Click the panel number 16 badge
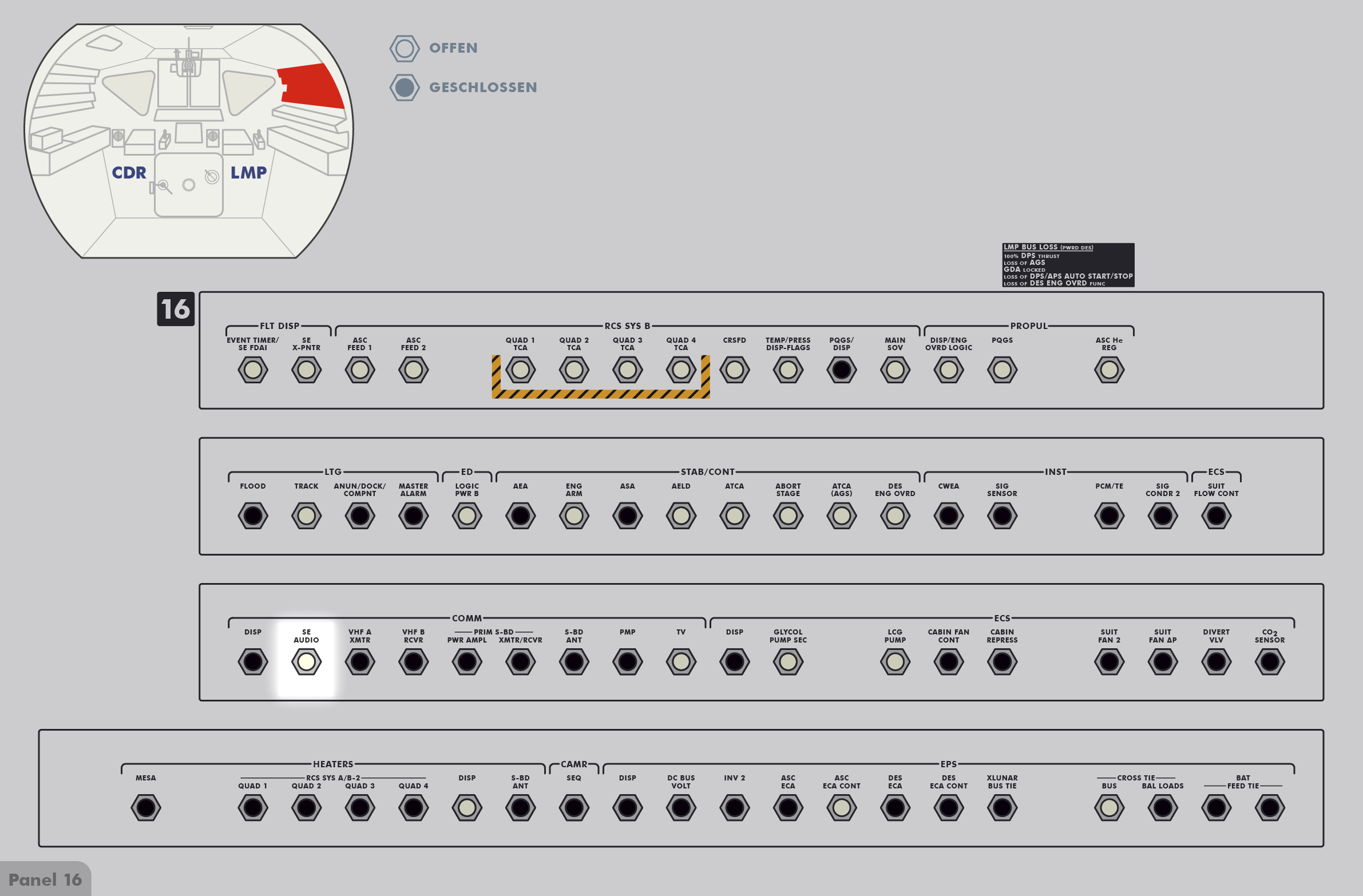Viewport: 1363px width, 896px height. [x=175, y=309]
